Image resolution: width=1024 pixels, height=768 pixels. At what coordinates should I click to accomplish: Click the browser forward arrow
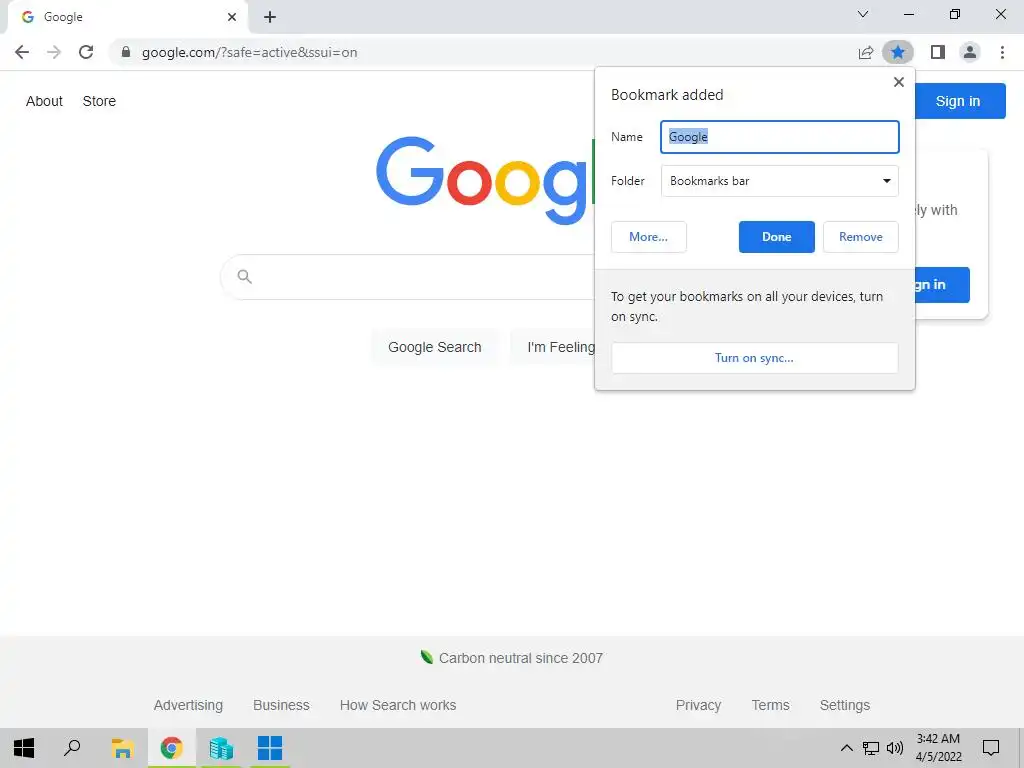(54, 52)
